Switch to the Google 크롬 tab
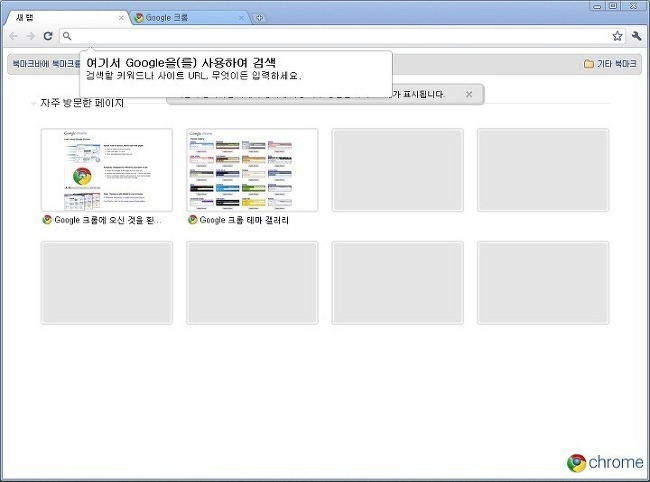The image size is (650, 482). (190, 18)
